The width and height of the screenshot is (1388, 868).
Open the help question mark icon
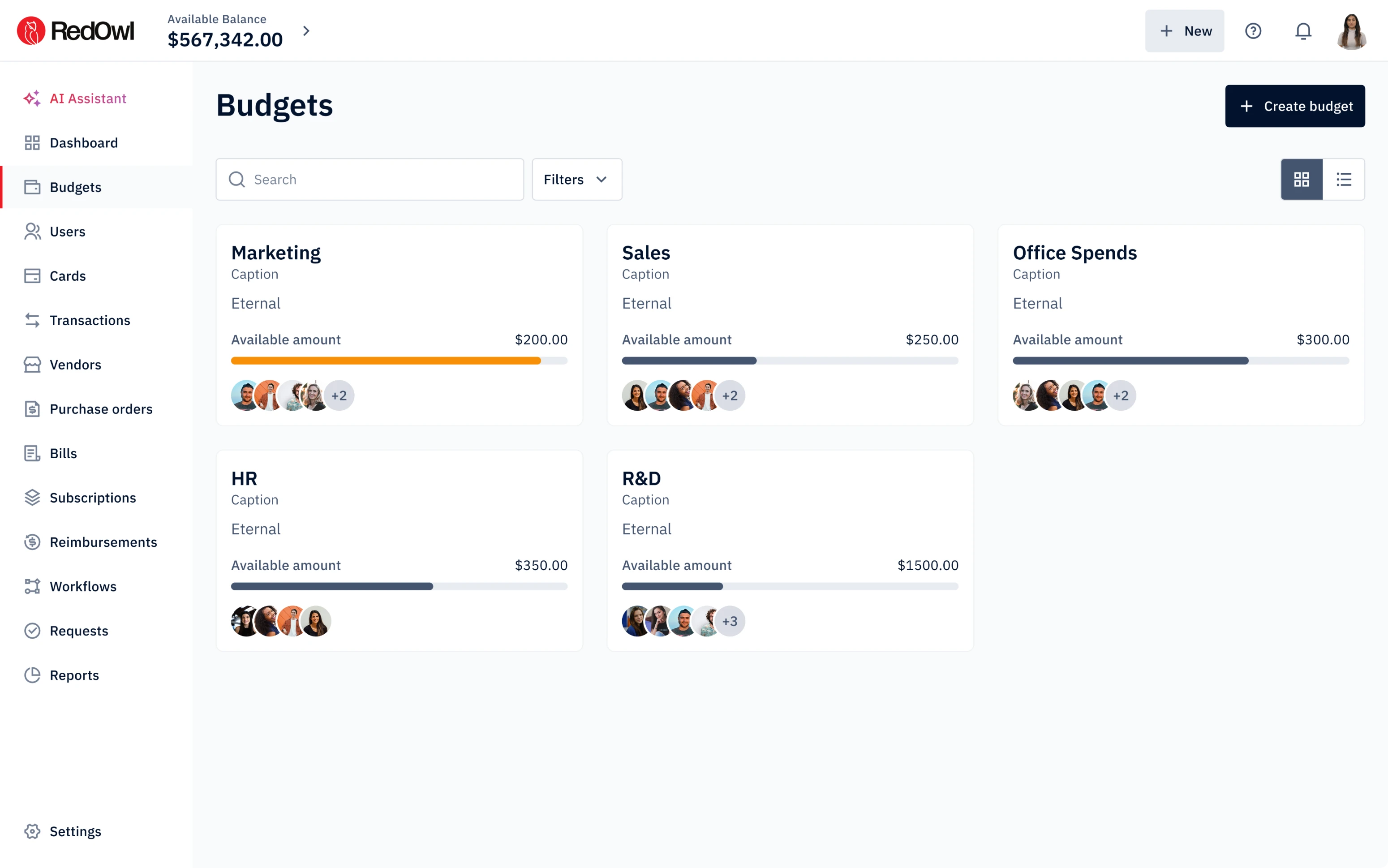pyautogui.click(x=1253, y=31)
